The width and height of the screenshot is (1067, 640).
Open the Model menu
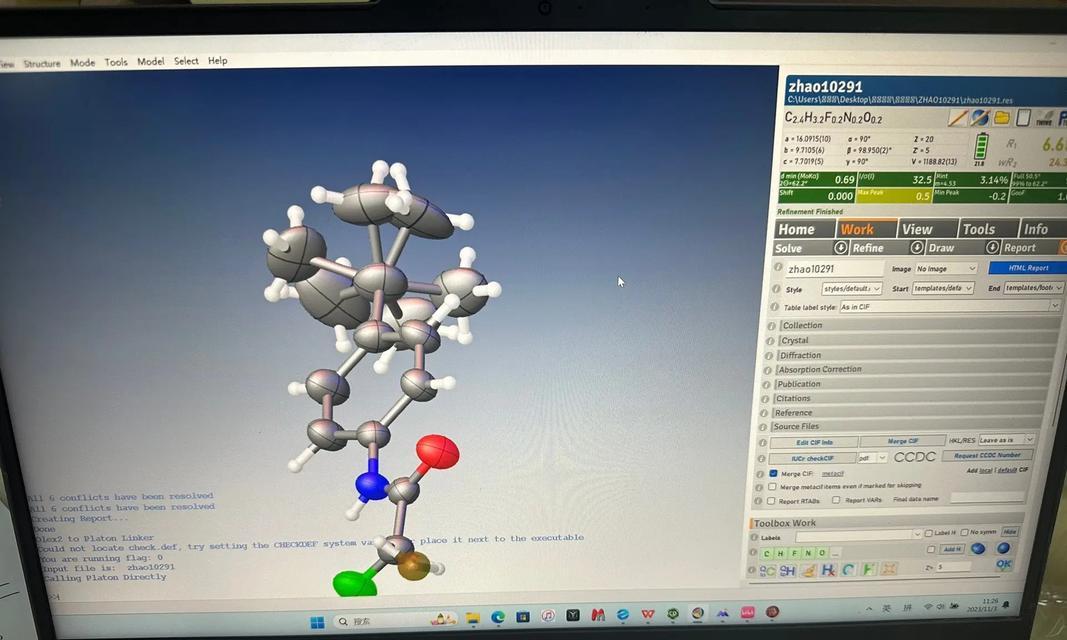(150, 61)
